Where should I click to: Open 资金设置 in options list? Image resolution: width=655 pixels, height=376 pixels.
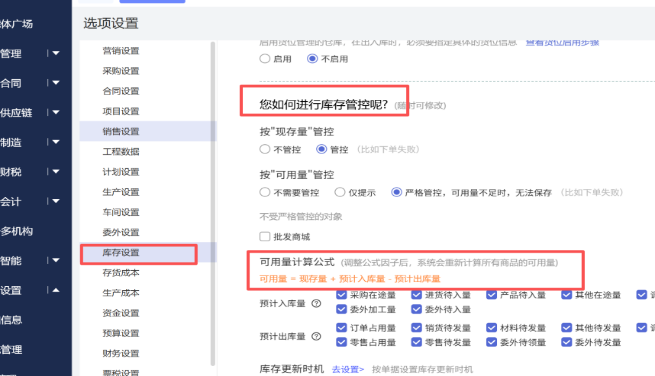pos(121,313)
